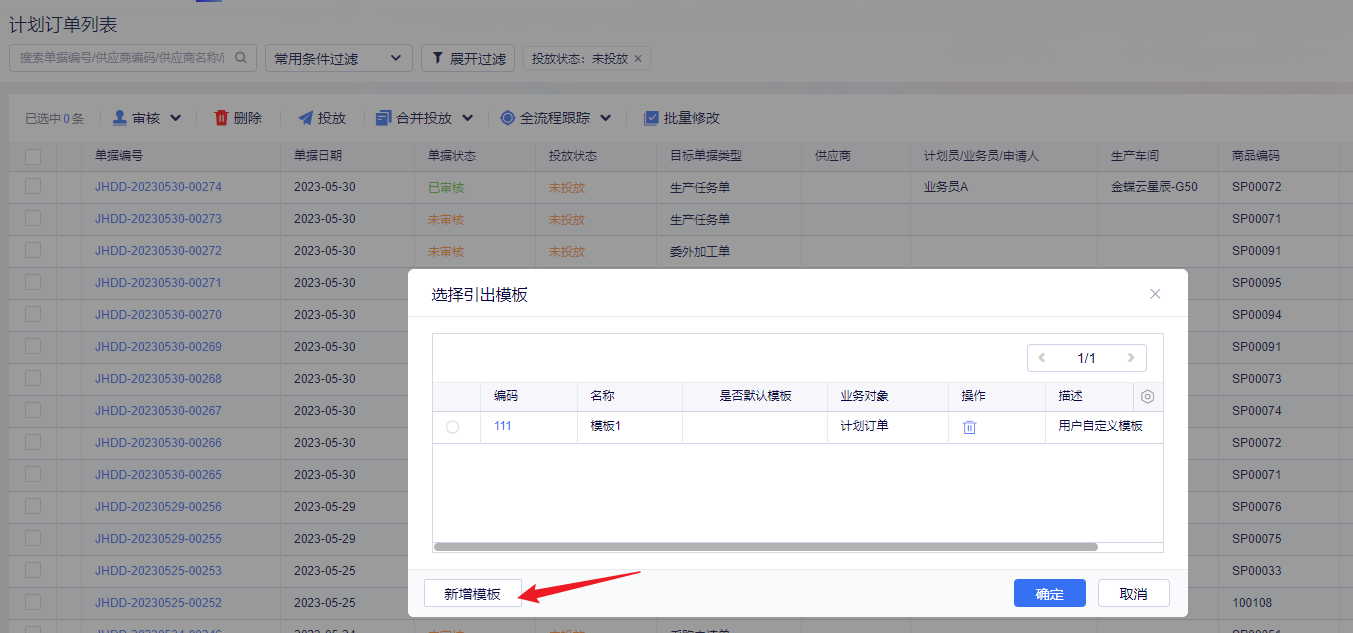1353x633 pixels.
Task: Select radio button for template 111
Action: (452, 427)
